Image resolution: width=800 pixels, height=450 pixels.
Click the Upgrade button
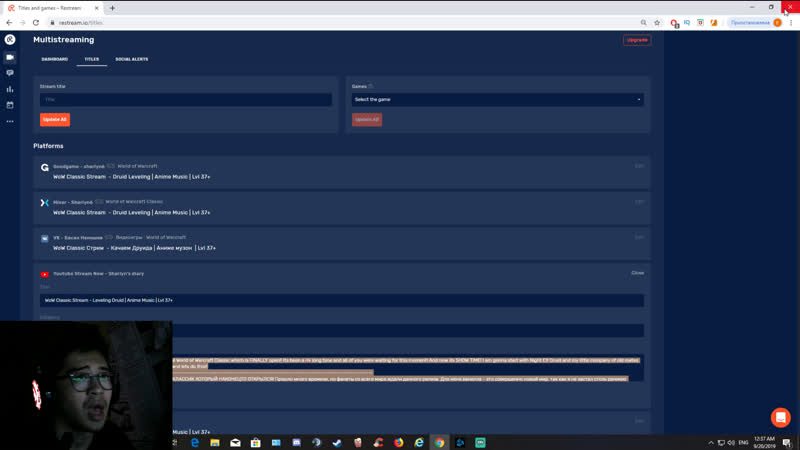[x=636, y=40]
